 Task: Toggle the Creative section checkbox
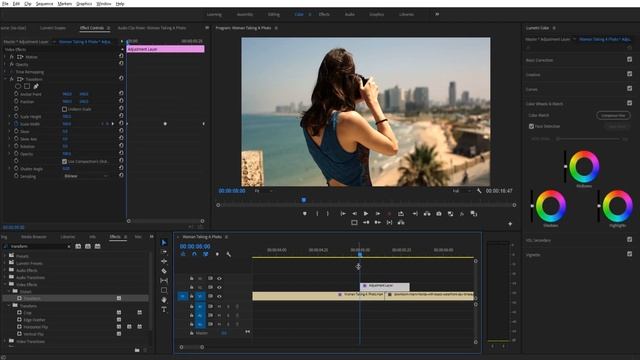(629, 74)
